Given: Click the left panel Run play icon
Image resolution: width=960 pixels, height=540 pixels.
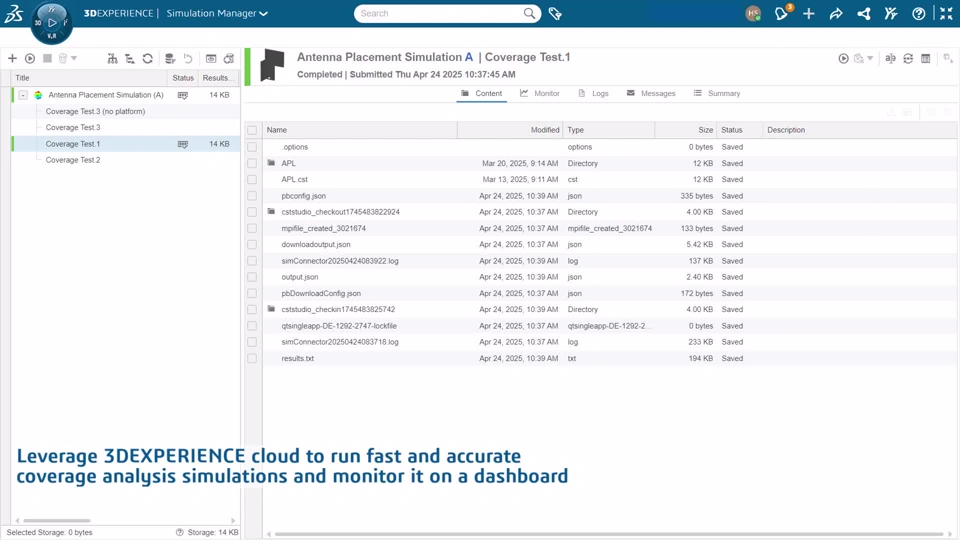Looking at the screenshot, I should point(29,58).
